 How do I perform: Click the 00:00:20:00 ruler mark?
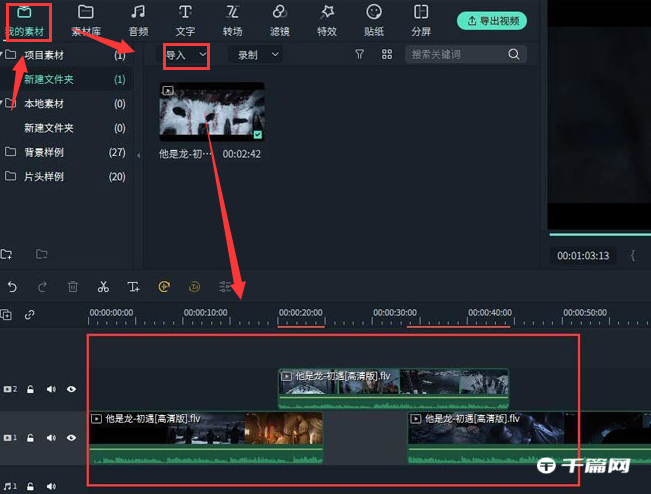[x=301, y=313]
